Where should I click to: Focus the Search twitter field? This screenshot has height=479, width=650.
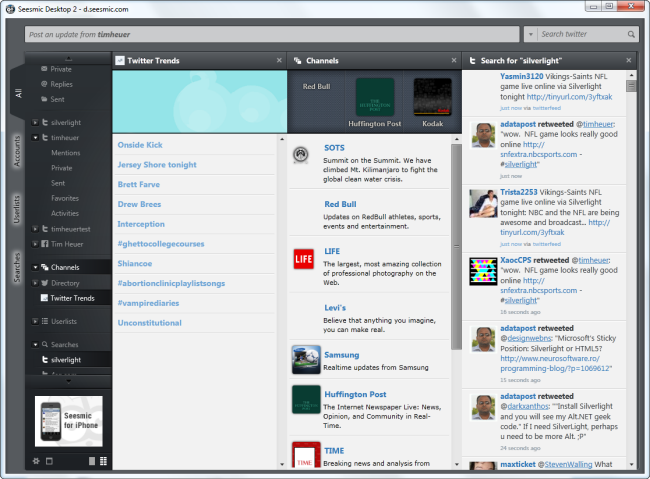coord(583,34)
